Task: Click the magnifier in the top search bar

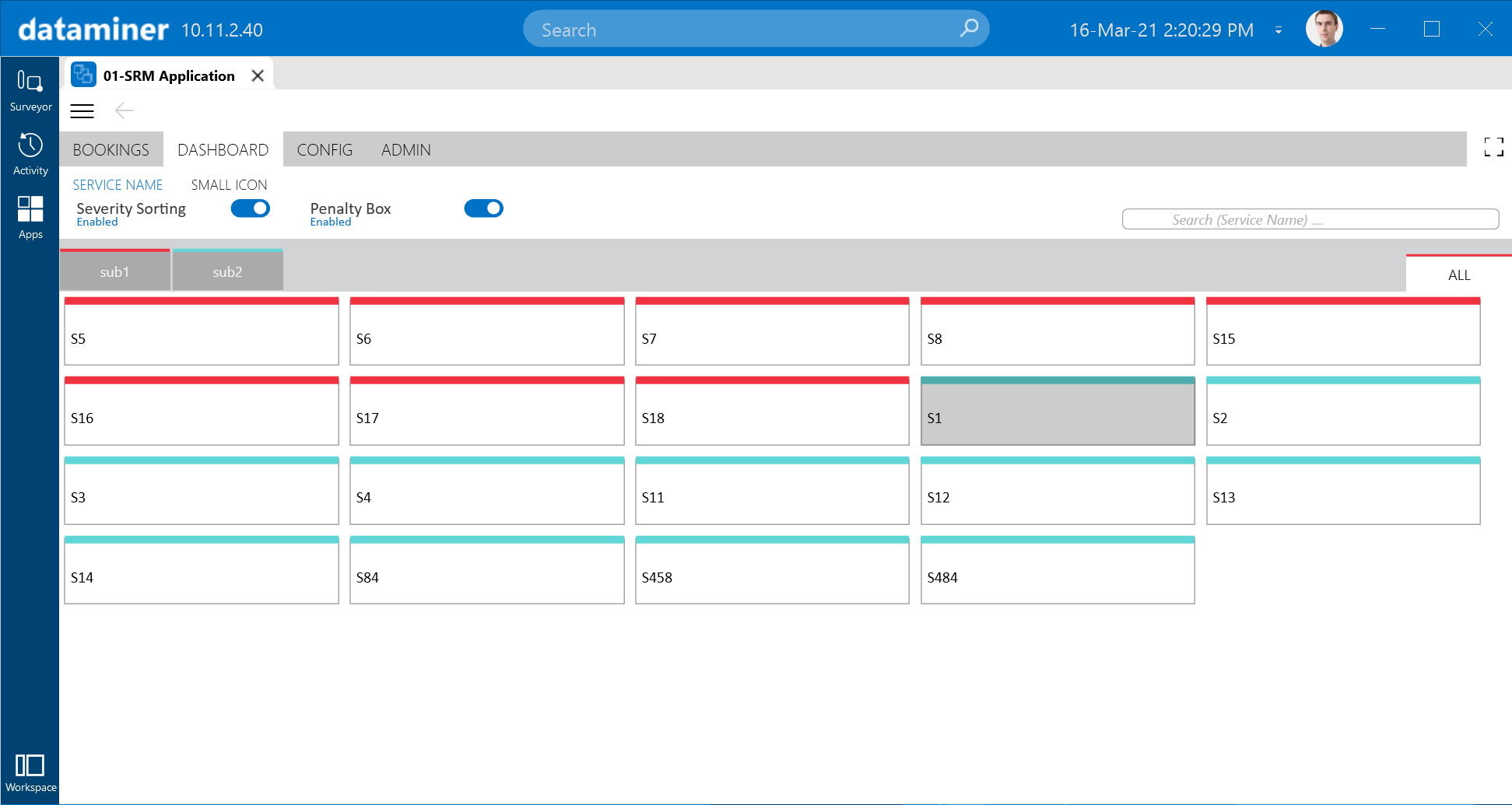Action: point(968,28)
